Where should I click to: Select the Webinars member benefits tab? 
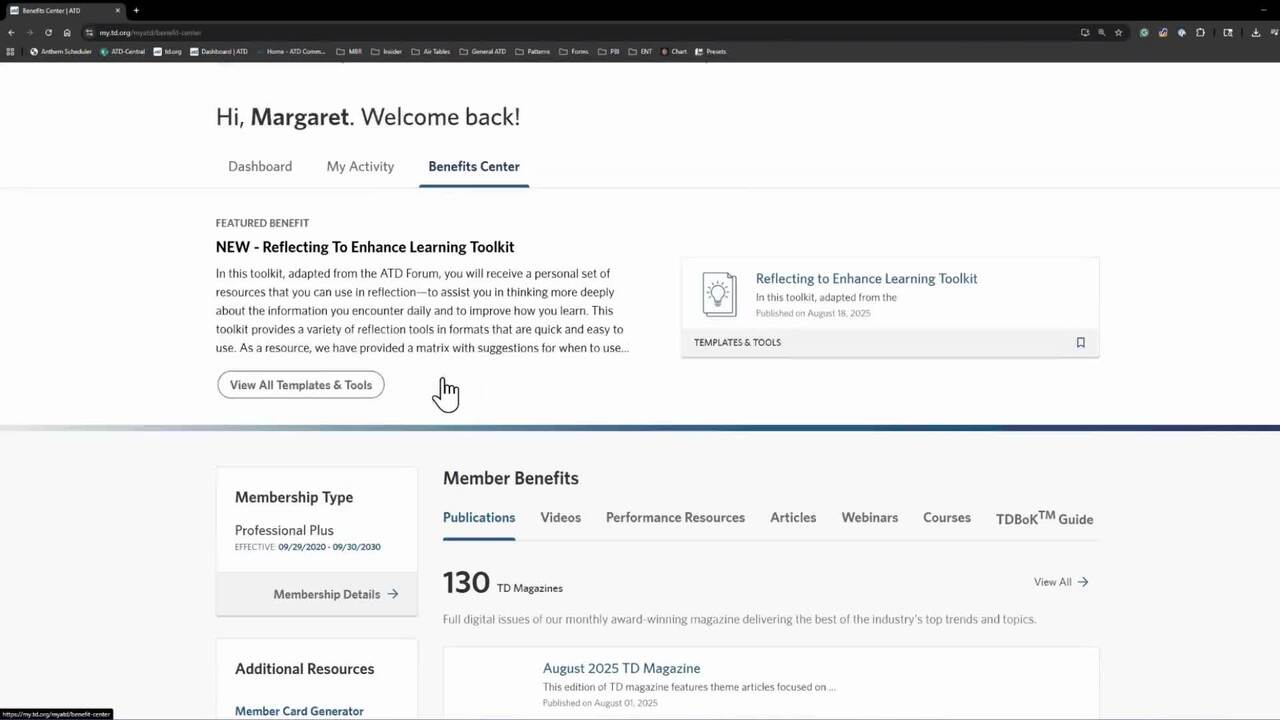(x=870, y=517)
